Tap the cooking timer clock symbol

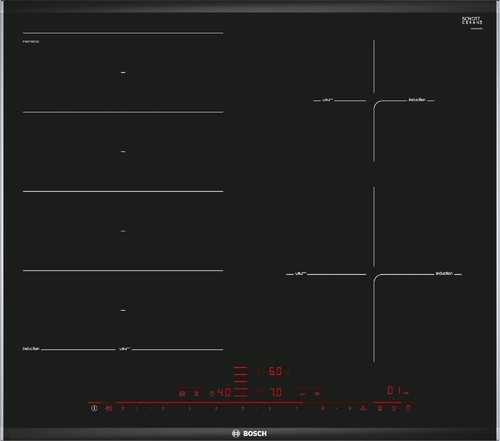pos(394,408)
